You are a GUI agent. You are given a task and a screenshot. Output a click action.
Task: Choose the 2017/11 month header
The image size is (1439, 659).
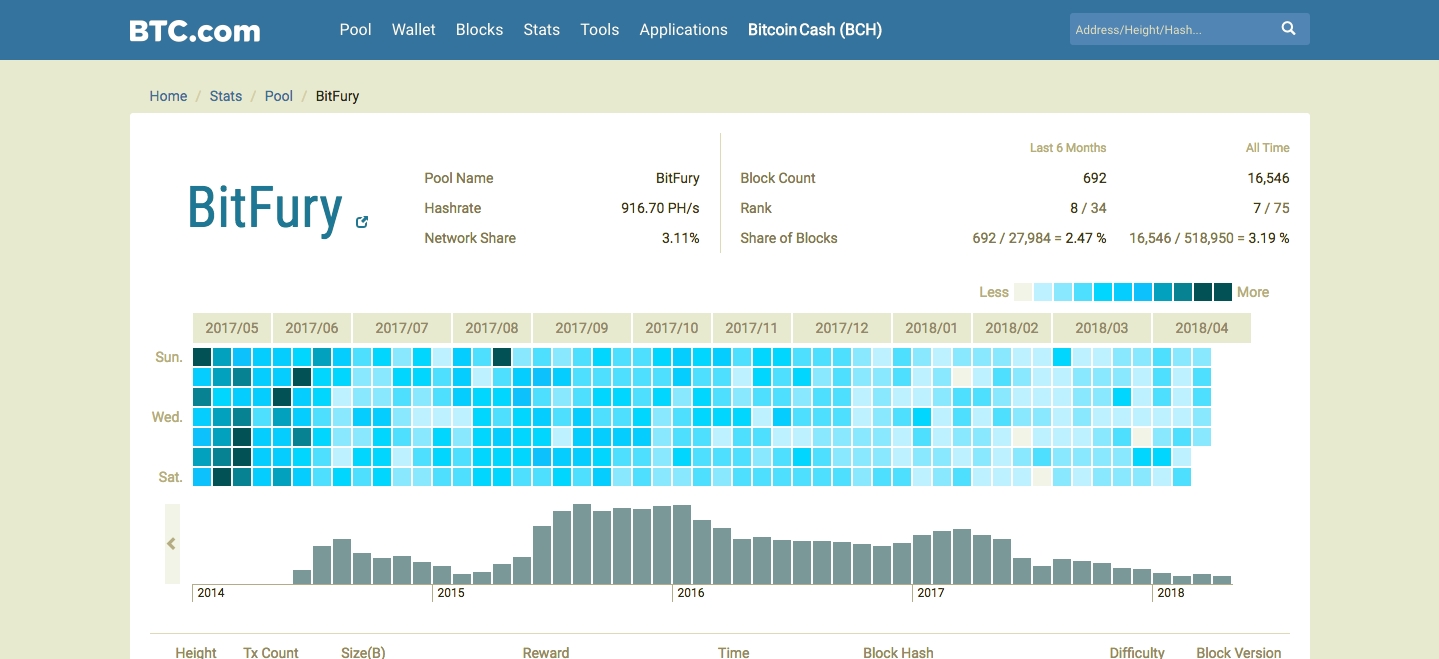pyautogui.click(x=752, y=328)
